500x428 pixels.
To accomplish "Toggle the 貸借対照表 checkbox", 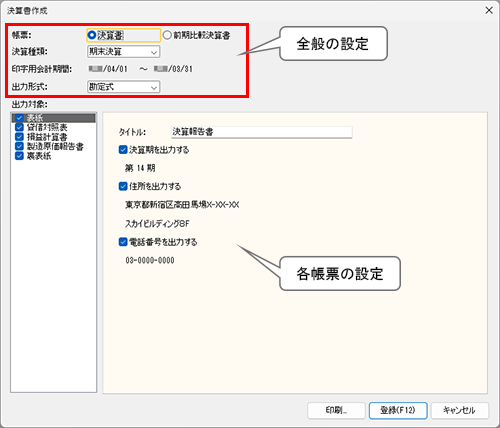I will 19,127.
